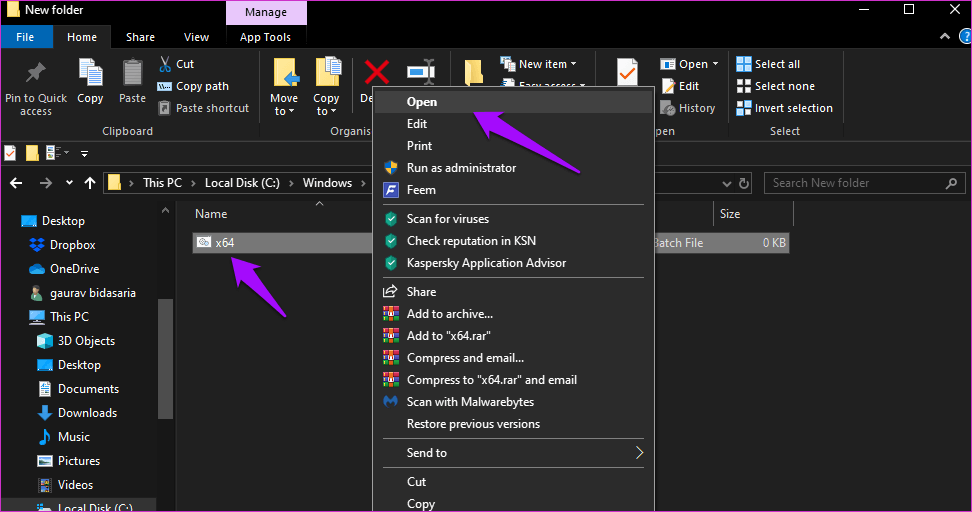Click the quick access Properties icon
This screenshot has width=972, height=512.
(11, 152)
